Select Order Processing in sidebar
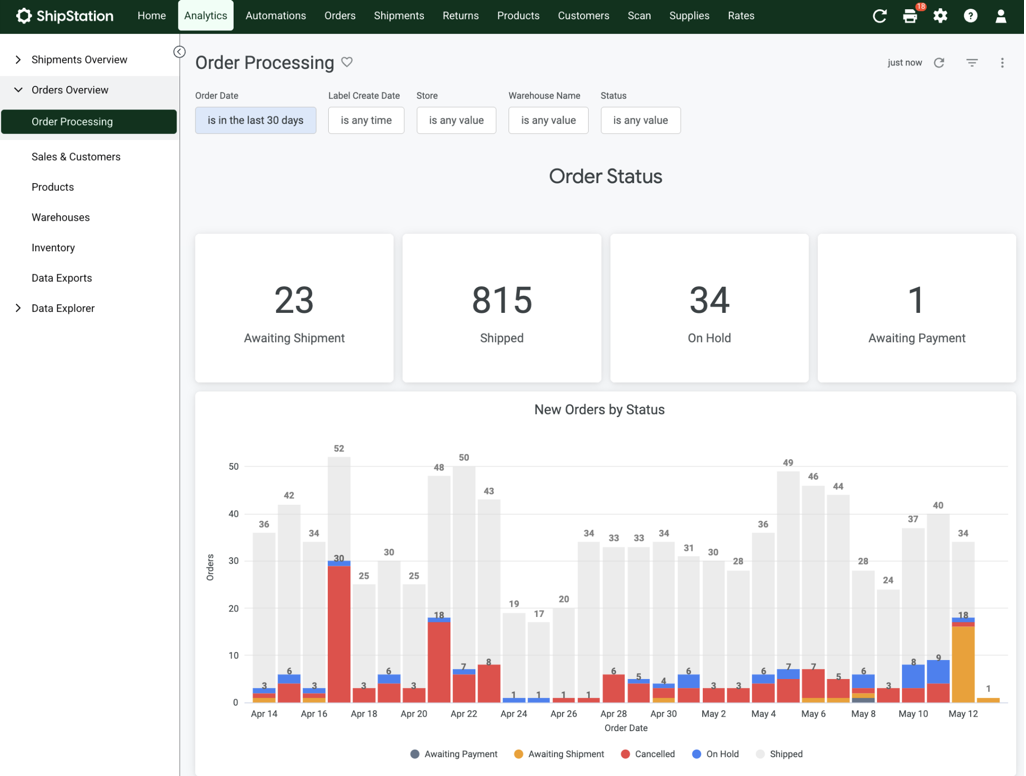 [89, 122]
